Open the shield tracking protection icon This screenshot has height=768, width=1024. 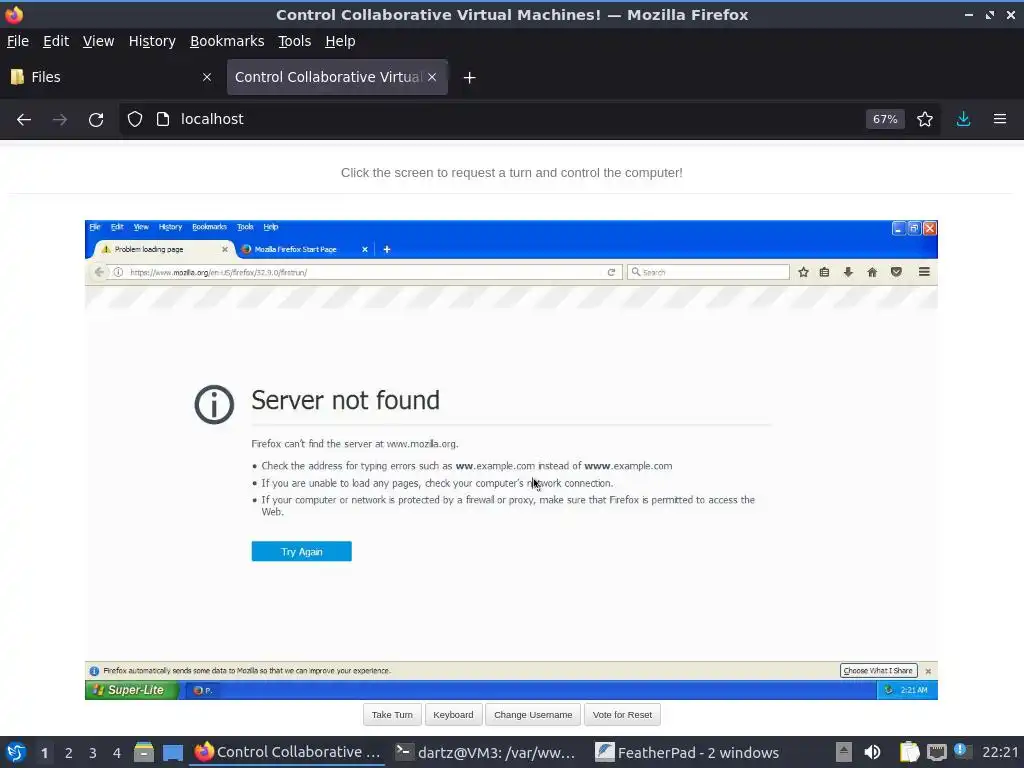[x=135, y=120]
